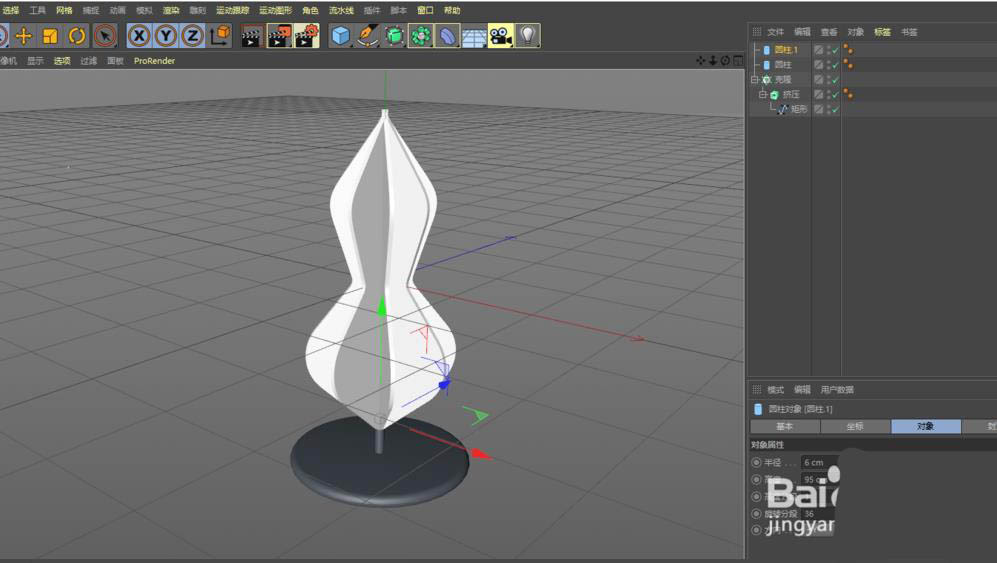Select the Rotate tool icon

tap(77, 36)
